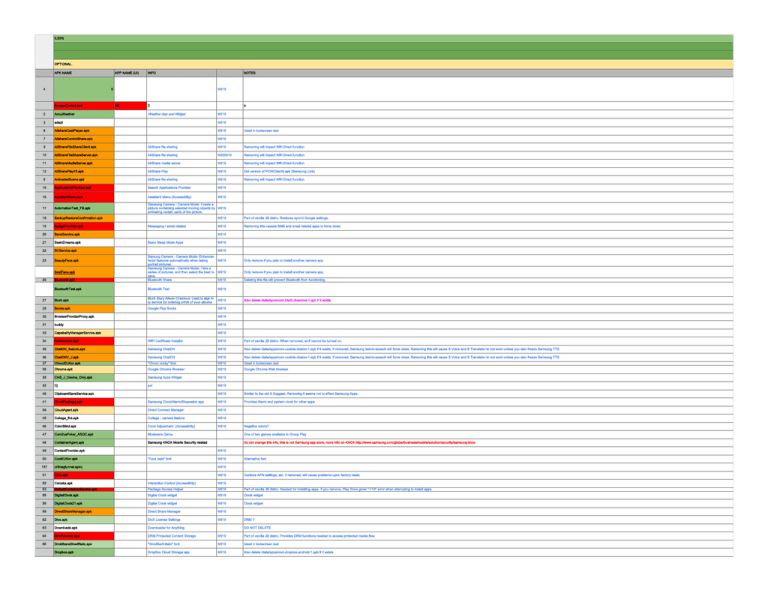Click the 'Weather App and Widget' info cell
The width and height of the screenshot is (768, 593).
(x=181, y=114)
